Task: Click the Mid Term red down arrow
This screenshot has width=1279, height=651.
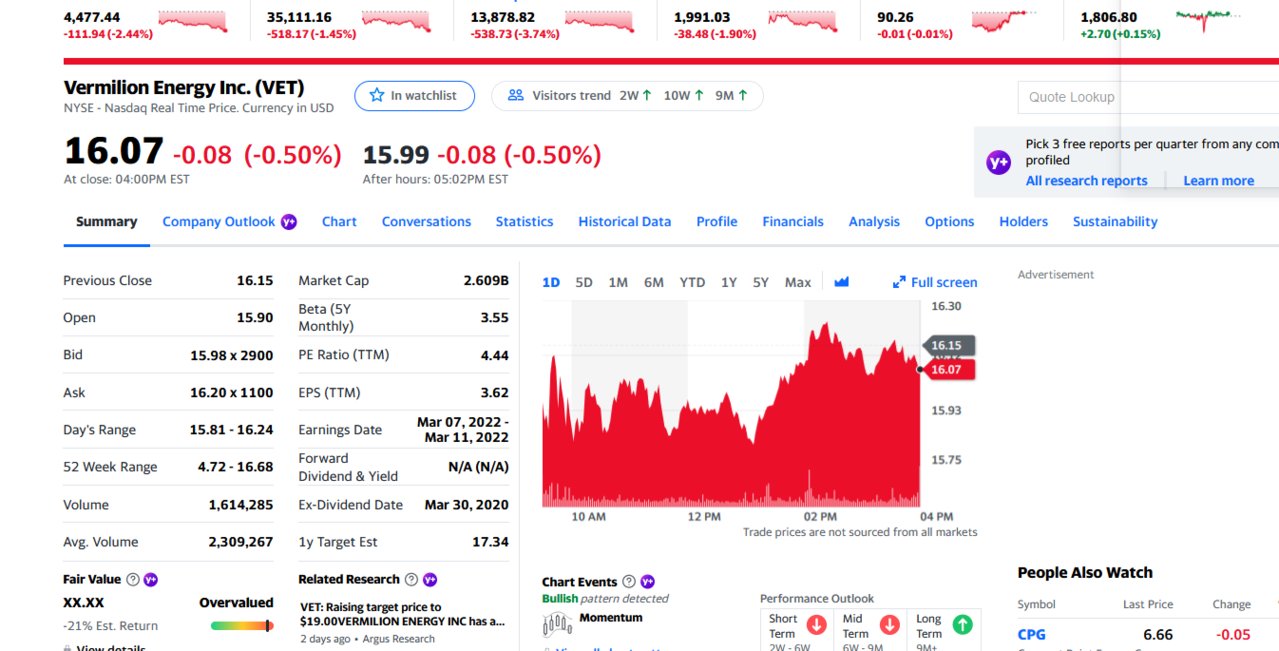Action: [x=889, y=624]
